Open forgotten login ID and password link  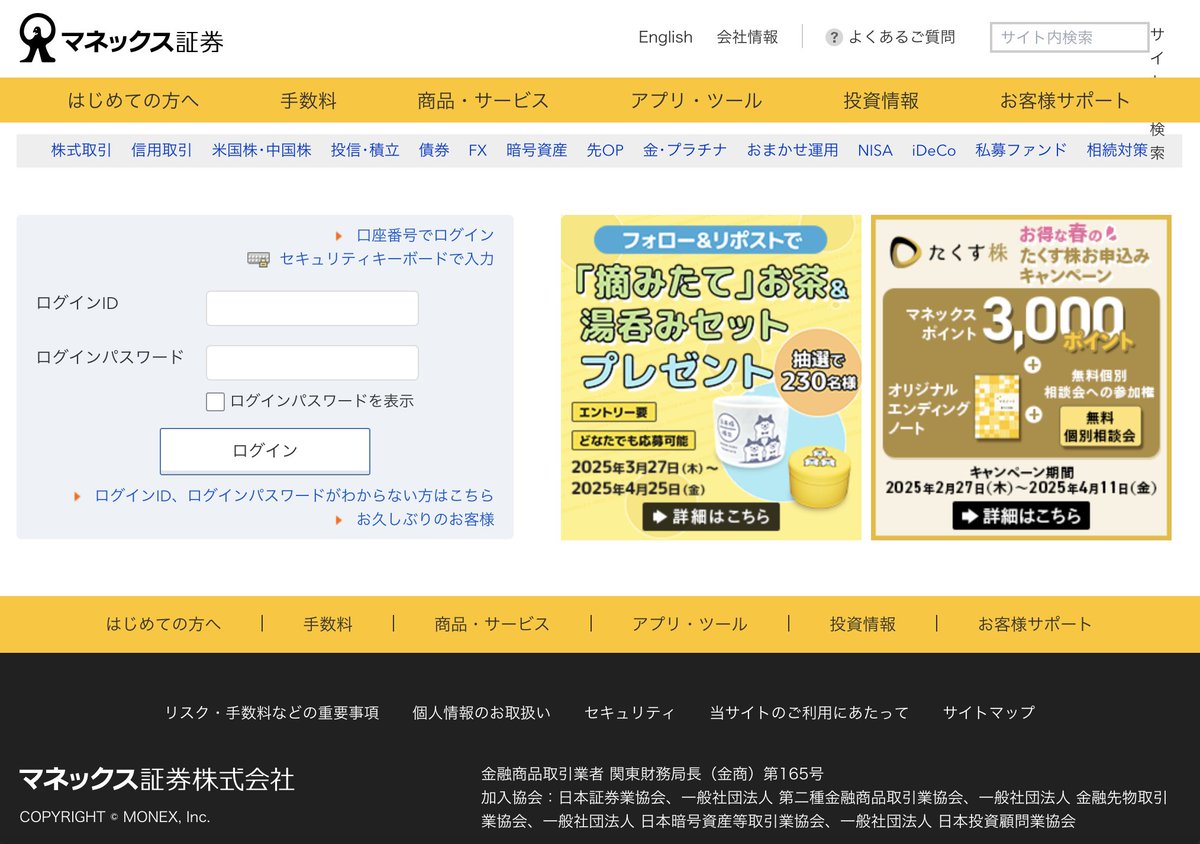(294, 496)
